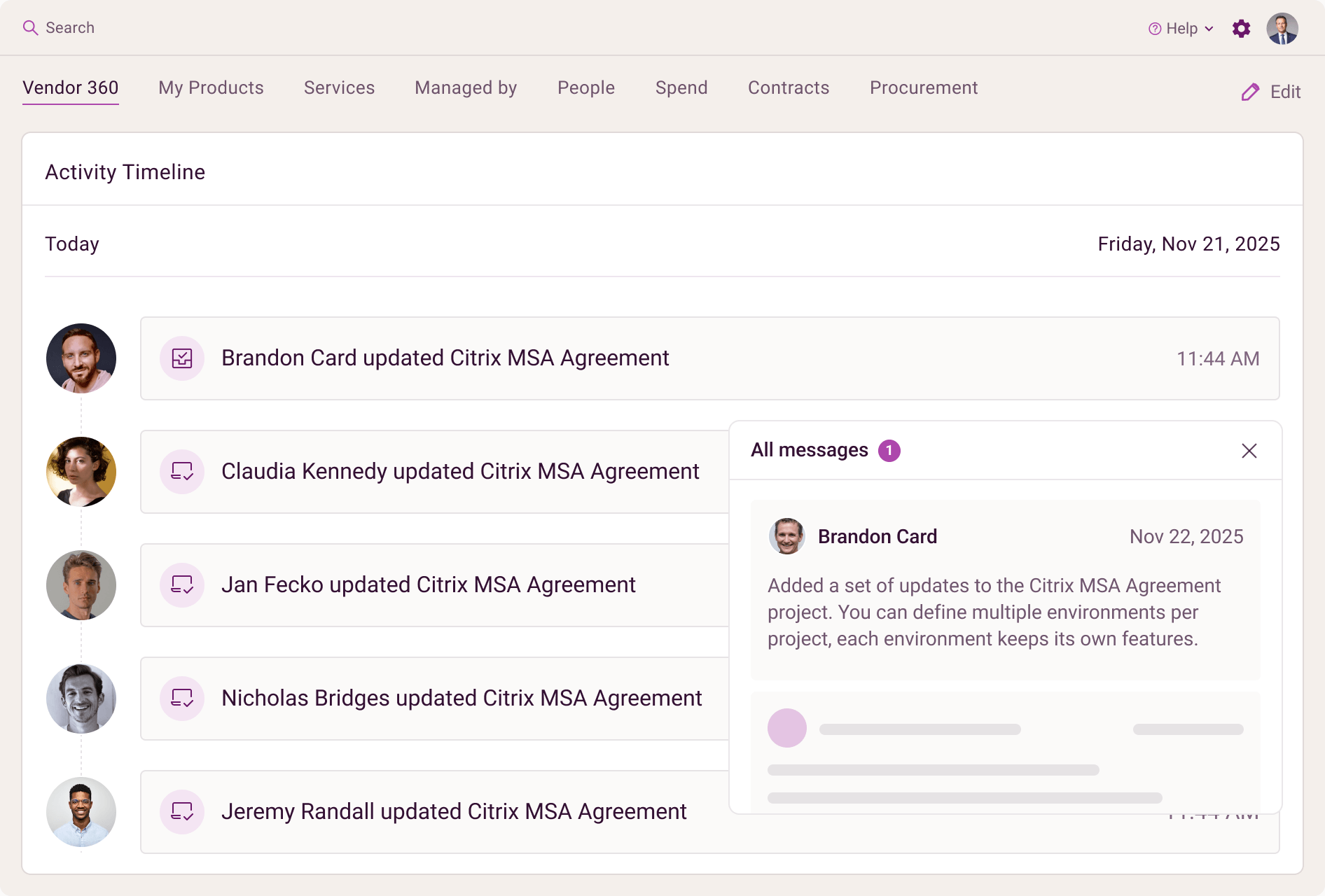Click the "Today" section label
The width and height of the screenshot is (1325, 896).
72,244
